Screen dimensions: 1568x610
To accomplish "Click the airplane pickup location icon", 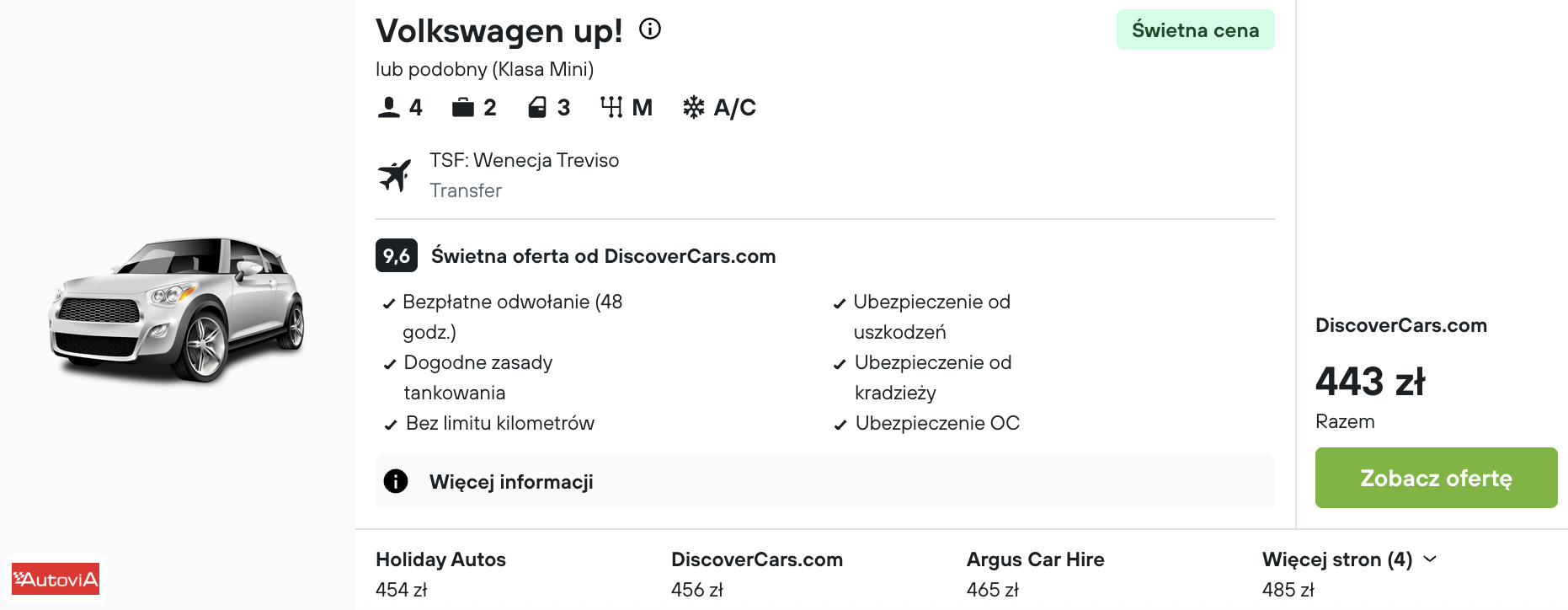I will point(395,175).
